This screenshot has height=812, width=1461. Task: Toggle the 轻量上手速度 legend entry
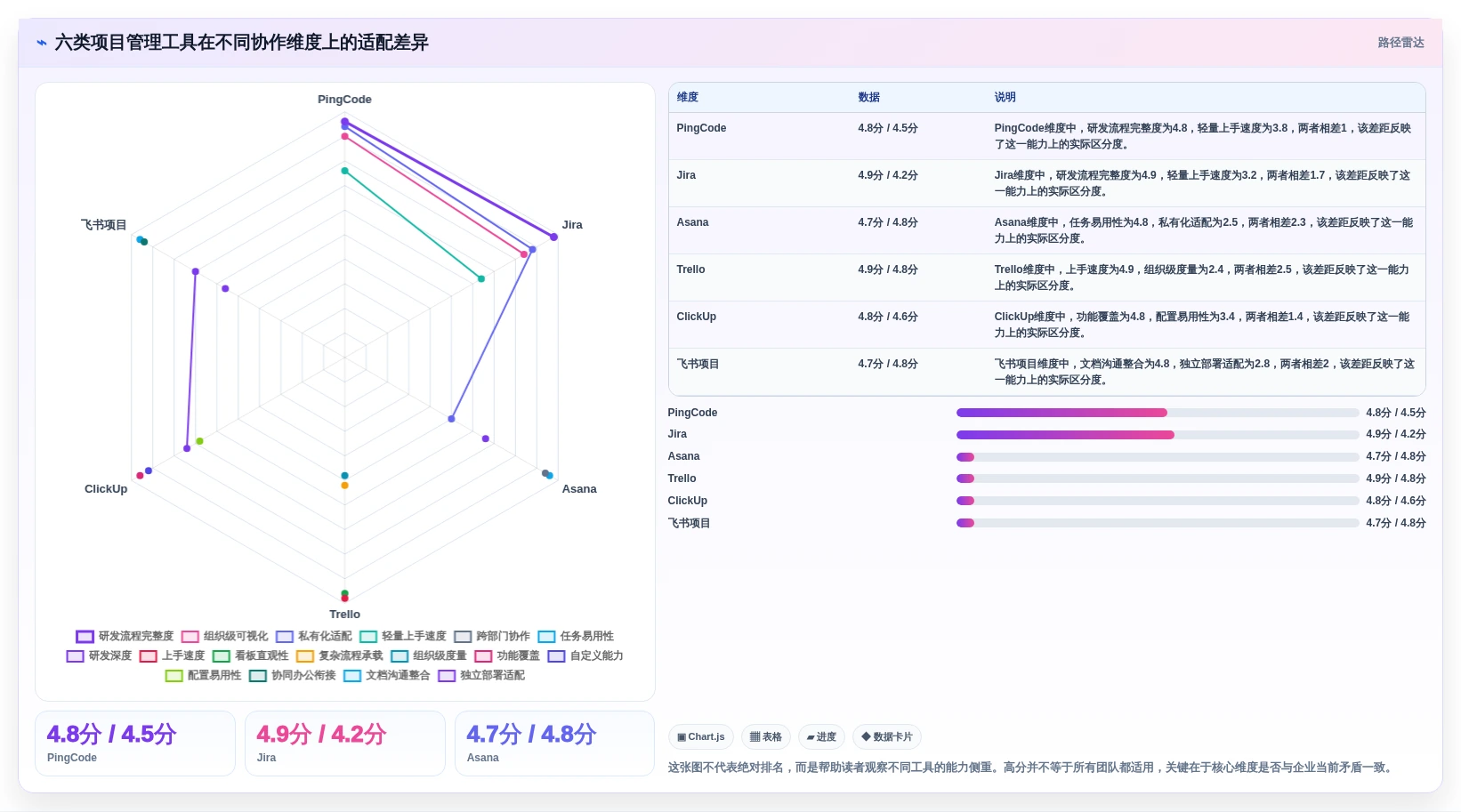402,636
